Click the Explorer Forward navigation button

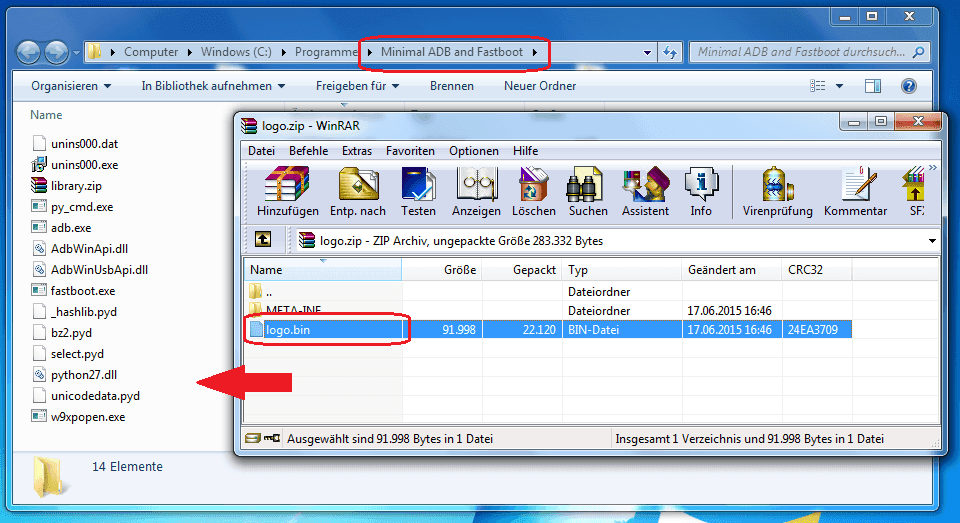coord(56,52)
